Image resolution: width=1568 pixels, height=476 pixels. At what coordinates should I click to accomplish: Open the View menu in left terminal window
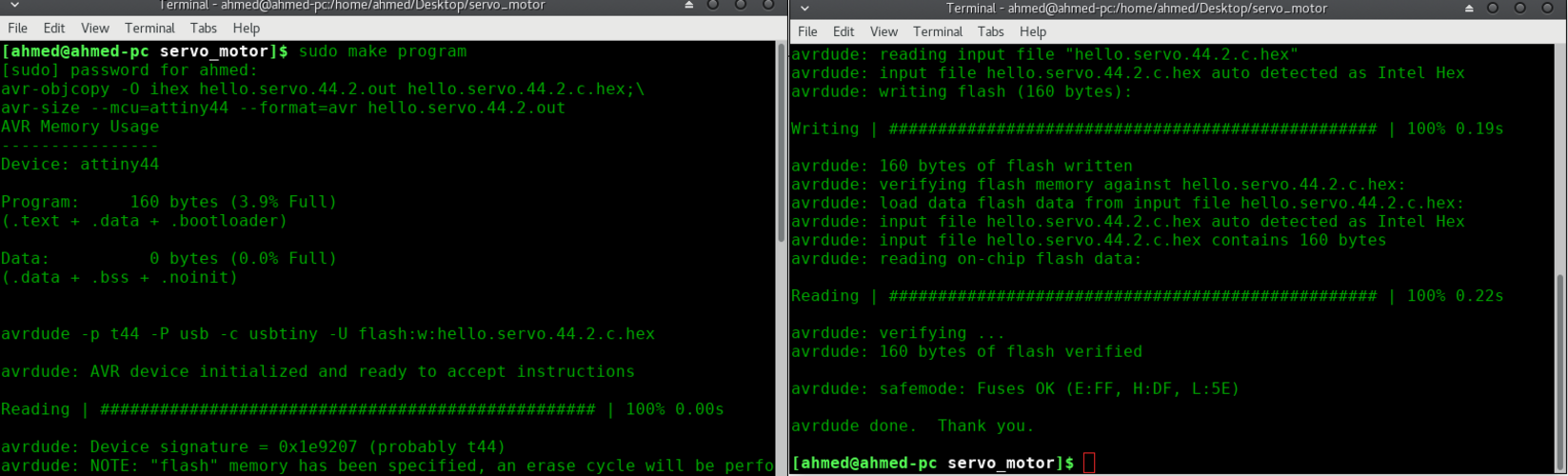coord(94,29)
